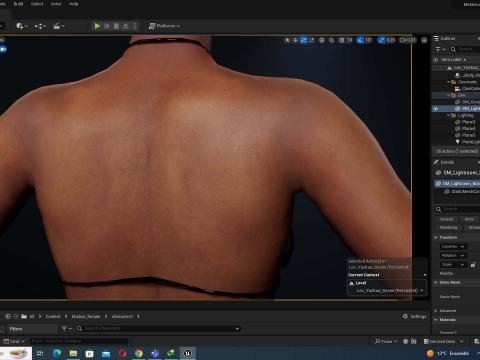This screenshot has width=480, height=360.
Task: Toggle surface snapping in viewport toolbar
Action: click(x=332, y=40)
